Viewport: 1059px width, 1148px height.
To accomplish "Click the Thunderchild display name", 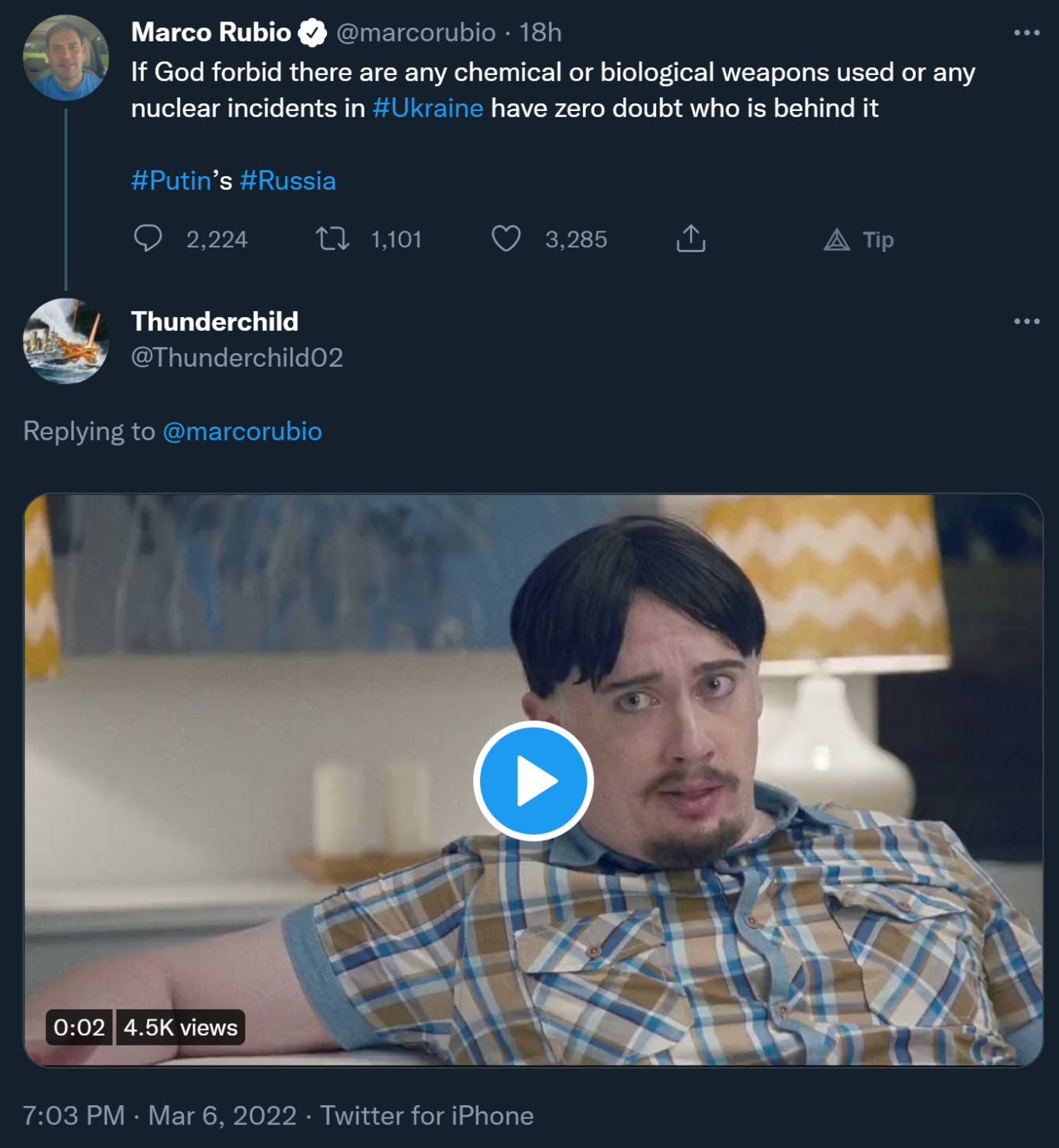I will [x=214, y=322].
